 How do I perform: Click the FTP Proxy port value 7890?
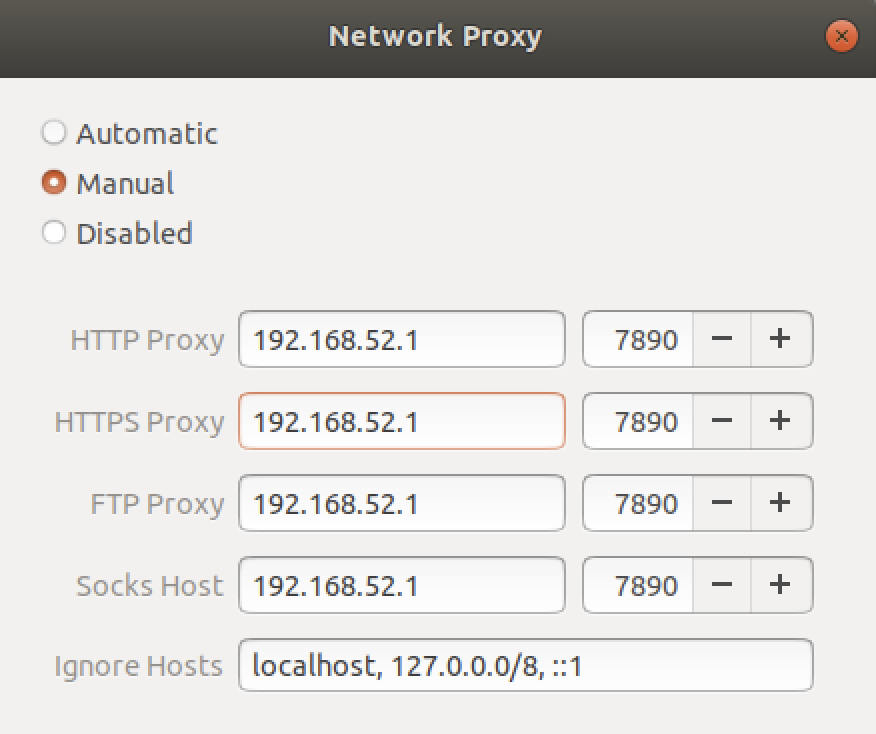click(x=637, y=503)
